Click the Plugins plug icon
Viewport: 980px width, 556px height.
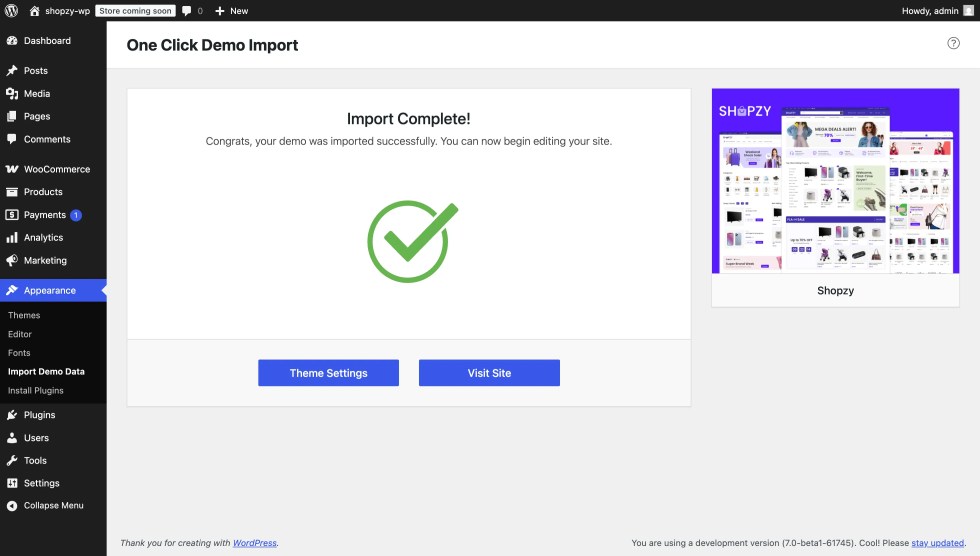point(12,415)
